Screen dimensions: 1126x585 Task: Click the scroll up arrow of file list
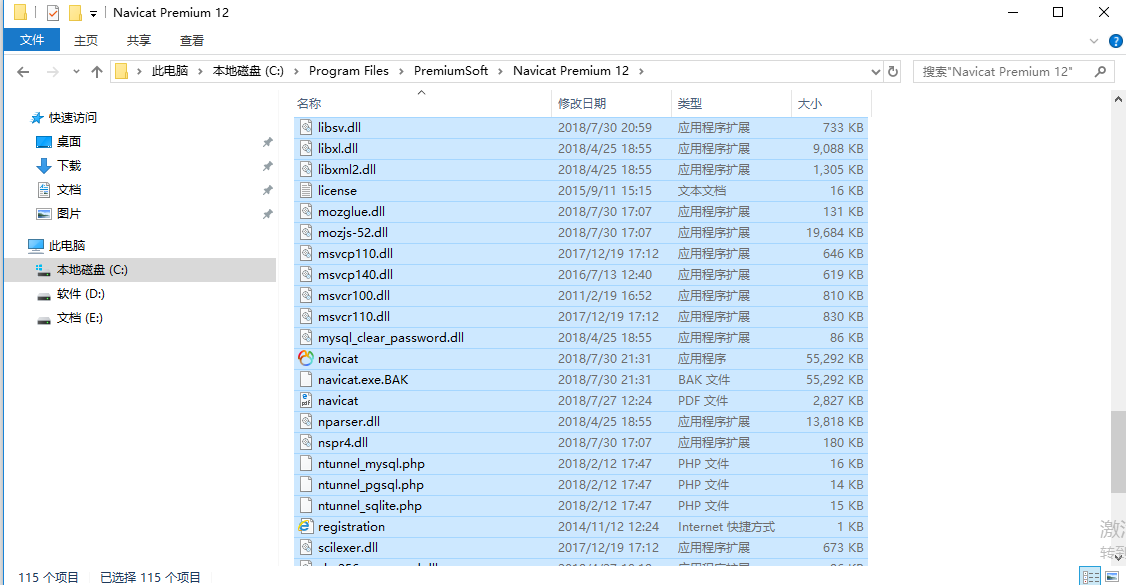tap(1118, 99)
